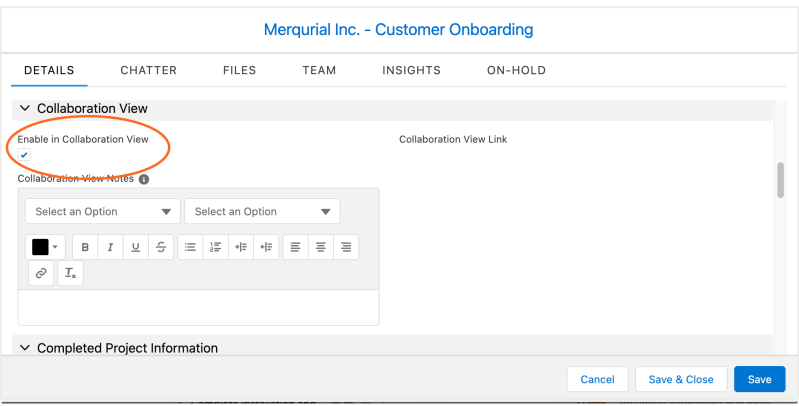Switch to the Details tab
Screen dimensions: 799x406
point(49,70)
